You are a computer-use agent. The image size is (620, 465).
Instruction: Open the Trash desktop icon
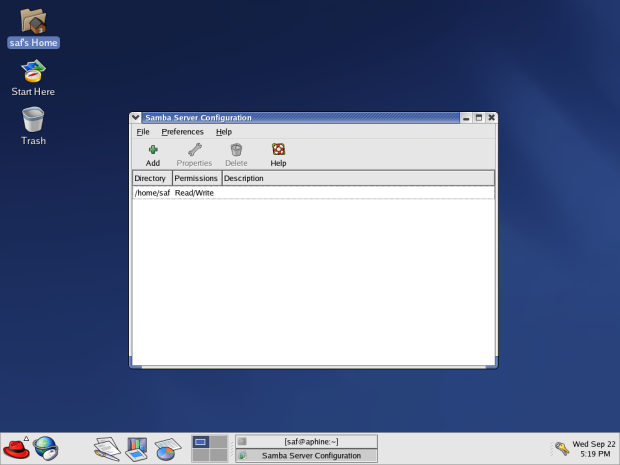point(33,126)
